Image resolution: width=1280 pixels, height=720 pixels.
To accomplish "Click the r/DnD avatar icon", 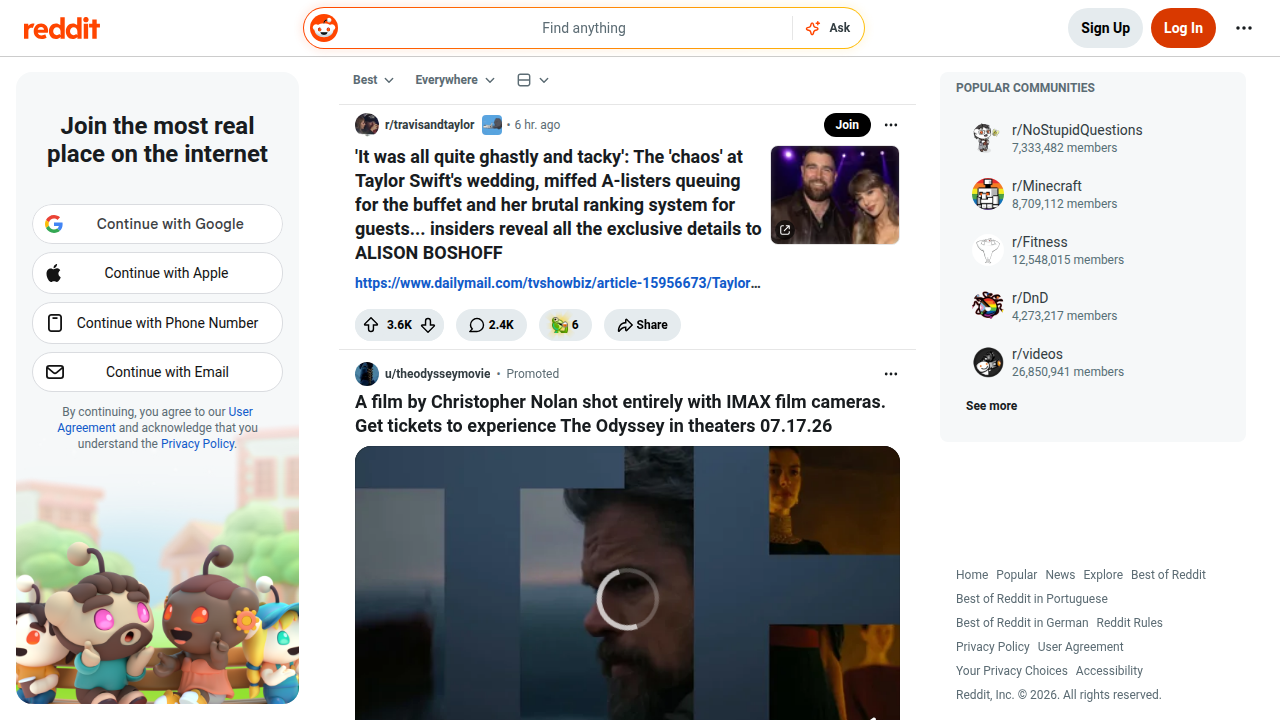I will tap(988, 306).
